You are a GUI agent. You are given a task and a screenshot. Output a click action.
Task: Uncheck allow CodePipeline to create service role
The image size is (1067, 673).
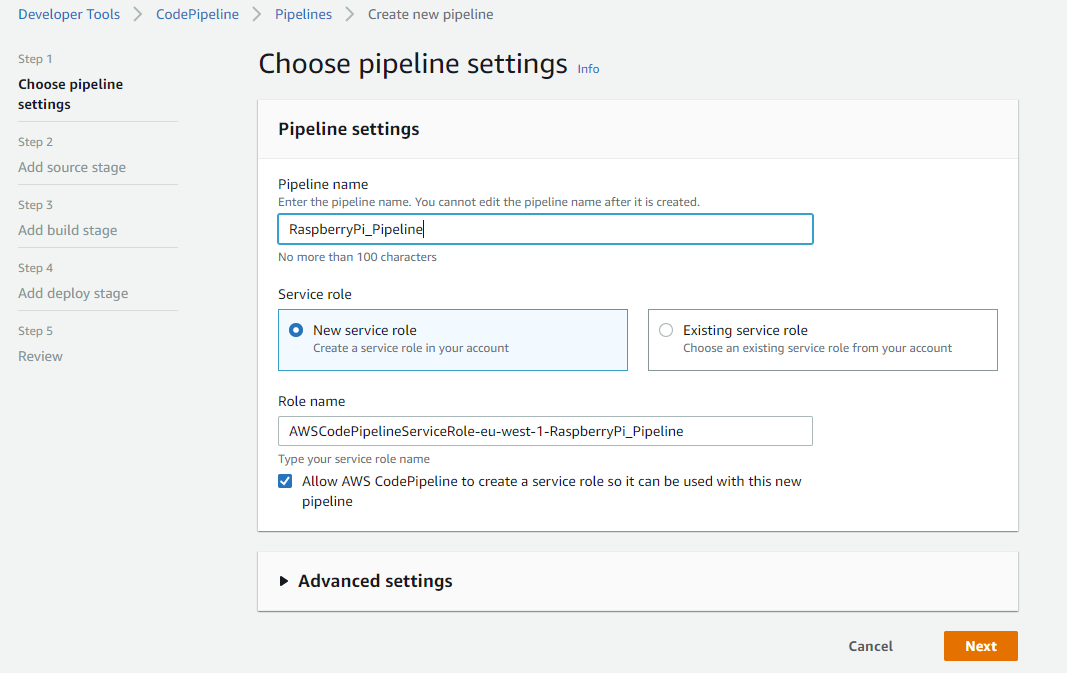(x=285, y=481)
